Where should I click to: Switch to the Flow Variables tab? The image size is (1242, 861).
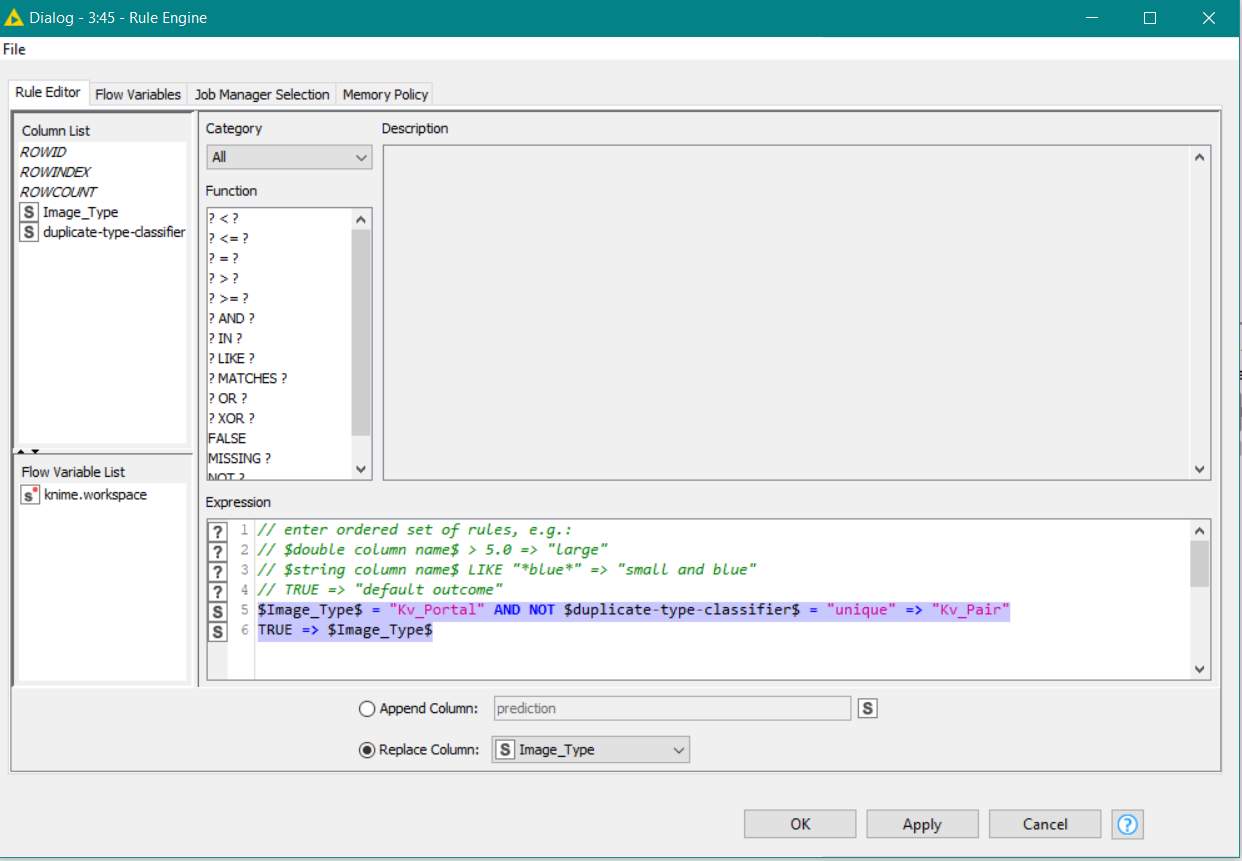138,94
